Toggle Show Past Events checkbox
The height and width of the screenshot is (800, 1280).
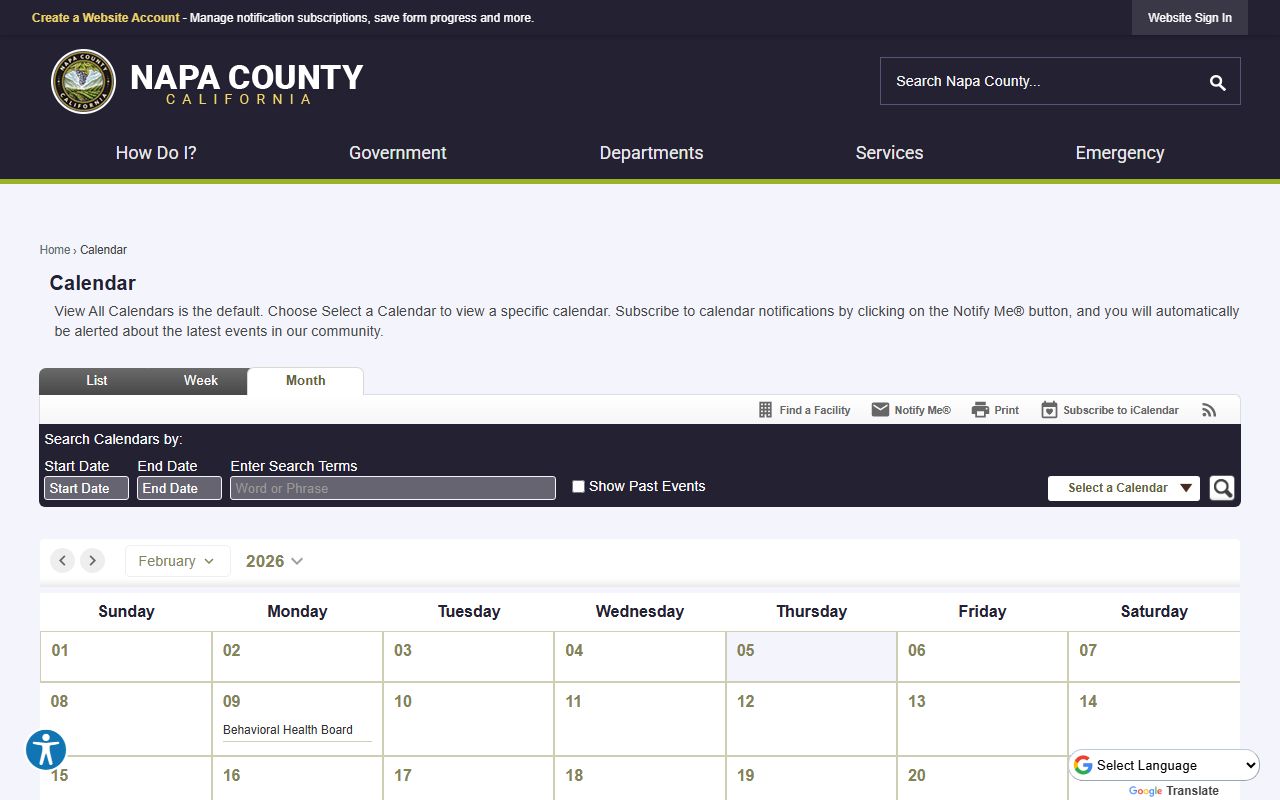point(578,487)
